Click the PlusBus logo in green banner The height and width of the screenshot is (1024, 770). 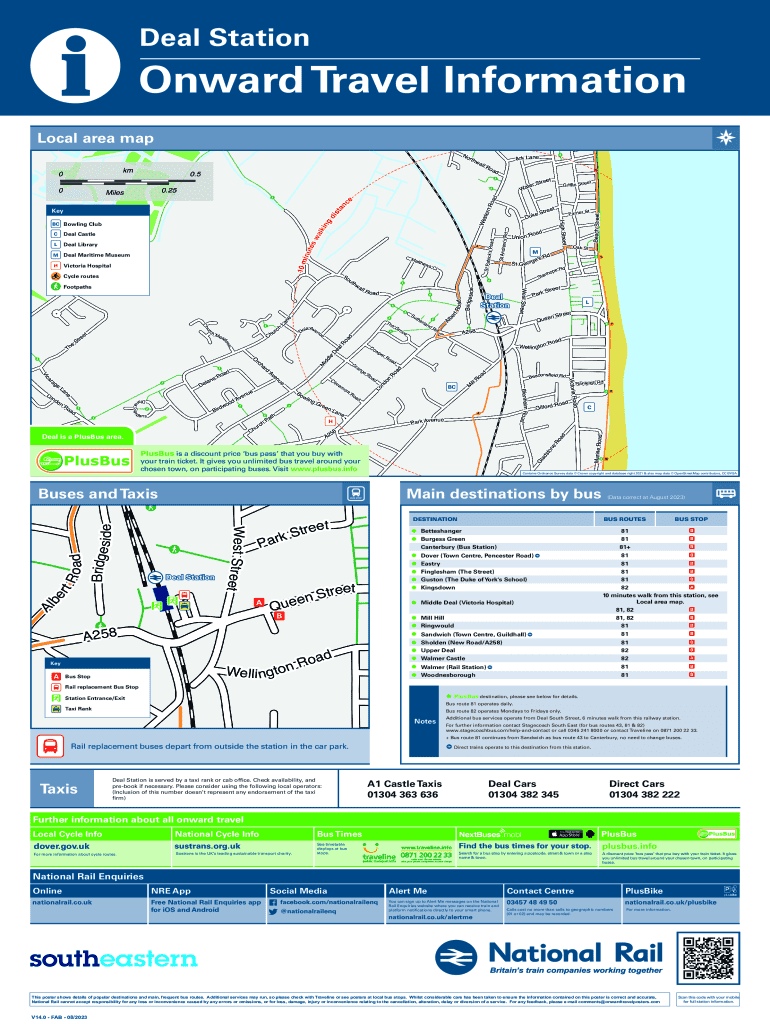click(x=84, y=461)
